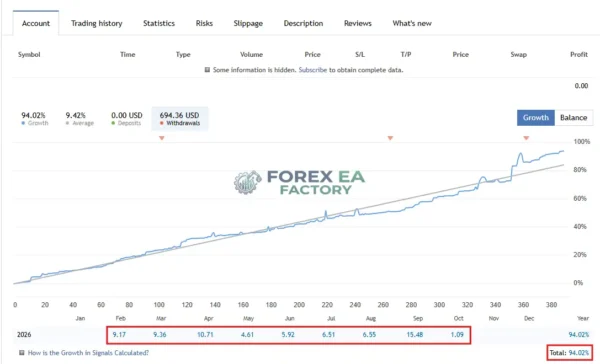Click the Subscribe link
Screen dimensions: 600x364
[313, 70]
